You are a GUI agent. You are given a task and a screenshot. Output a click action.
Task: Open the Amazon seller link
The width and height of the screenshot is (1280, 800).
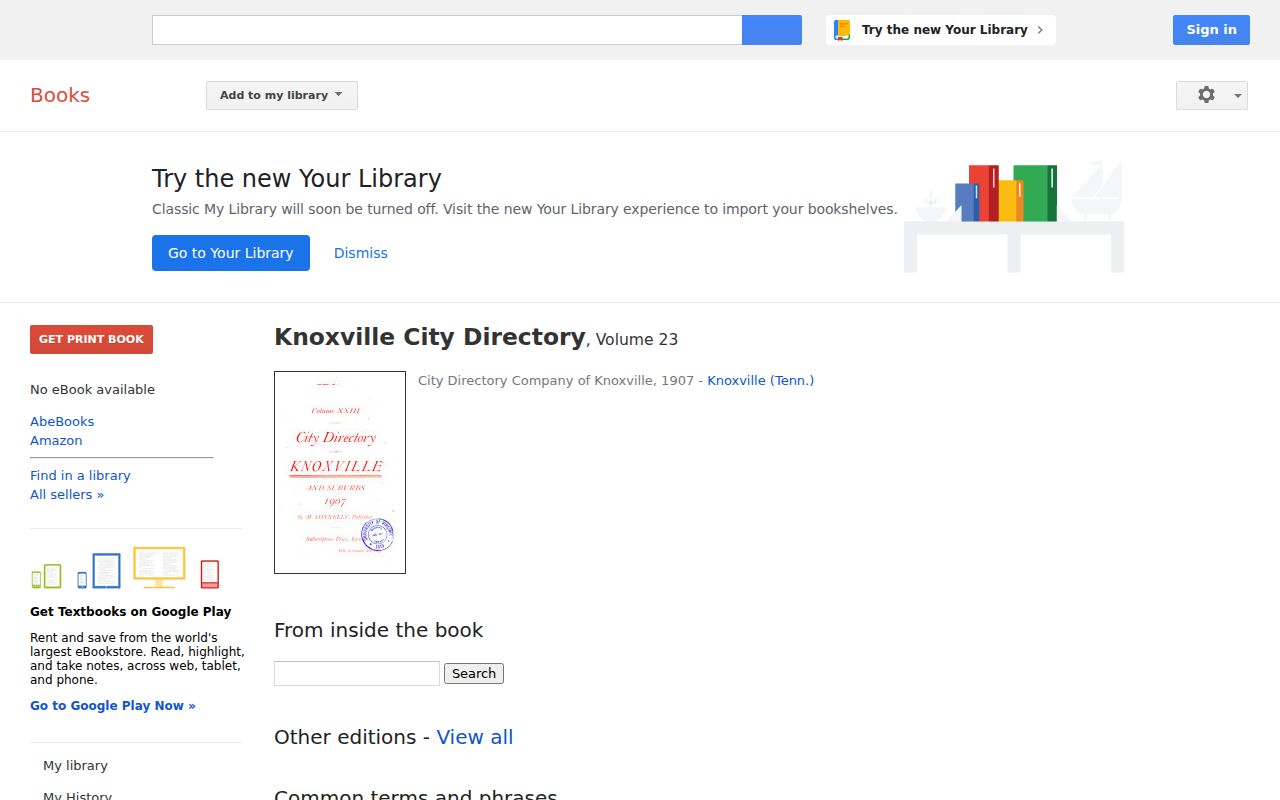click(56, 440)
